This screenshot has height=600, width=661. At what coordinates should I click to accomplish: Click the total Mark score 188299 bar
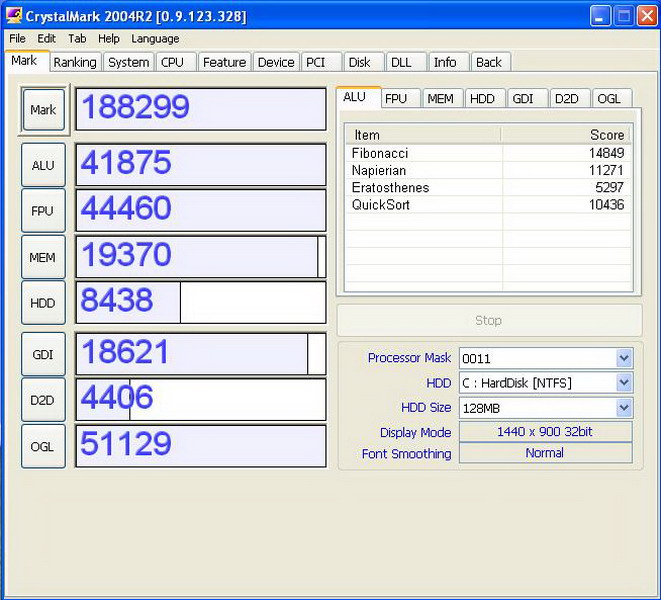coord(201,109)
